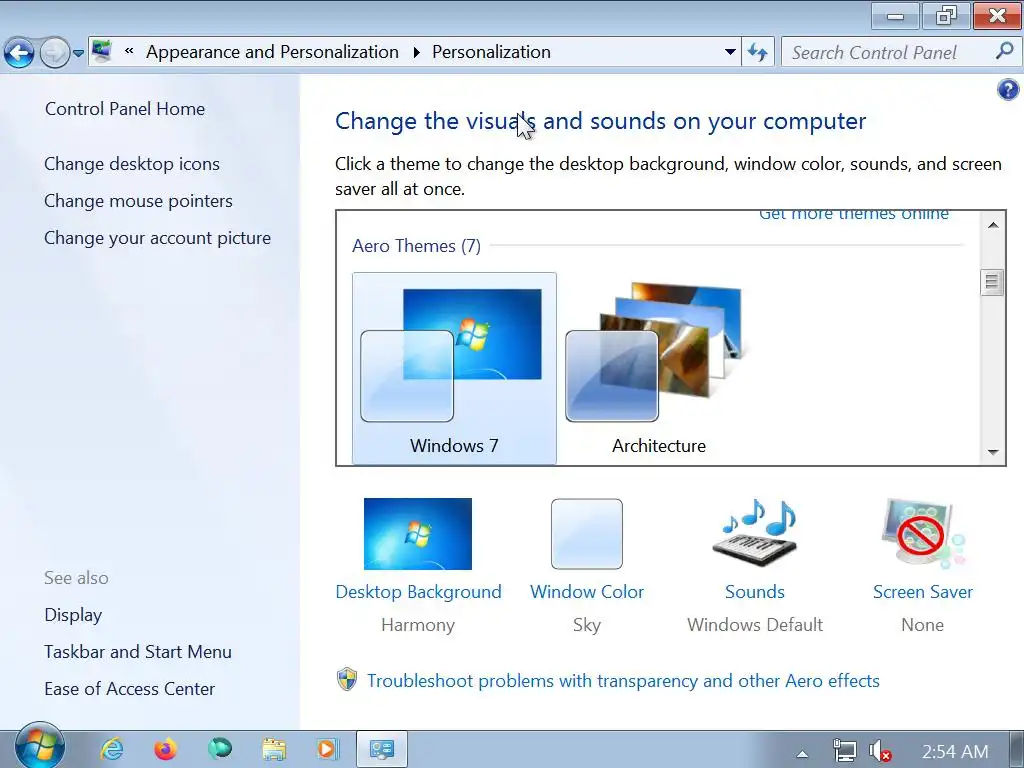Image resolution: width=1024 pixels, height=768 pixels.
Task: Click the Personalization breadcrumb item
Action: click(x=491, y=52)
